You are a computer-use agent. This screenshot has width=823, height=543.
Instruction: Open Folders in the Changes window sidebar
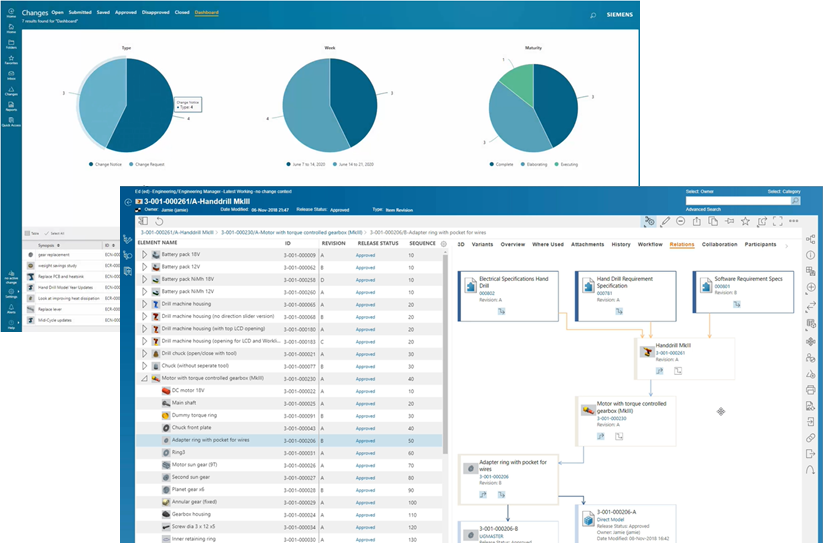(11, 44)
